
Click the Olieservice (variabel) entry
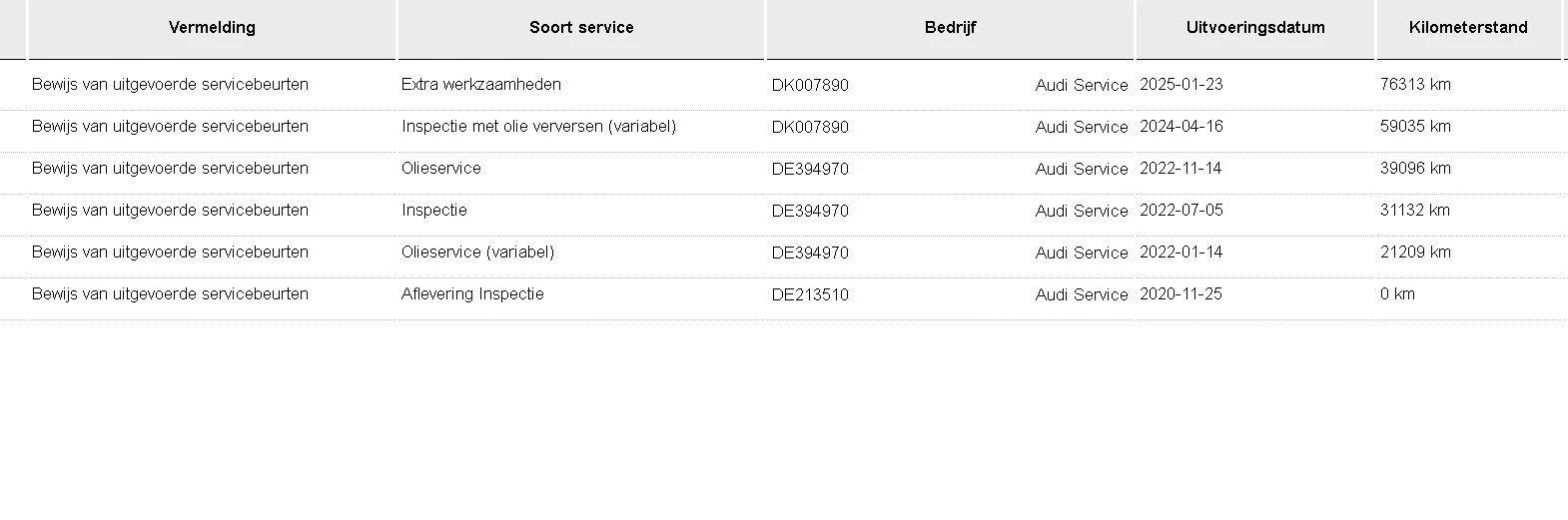tap(478, 253)
